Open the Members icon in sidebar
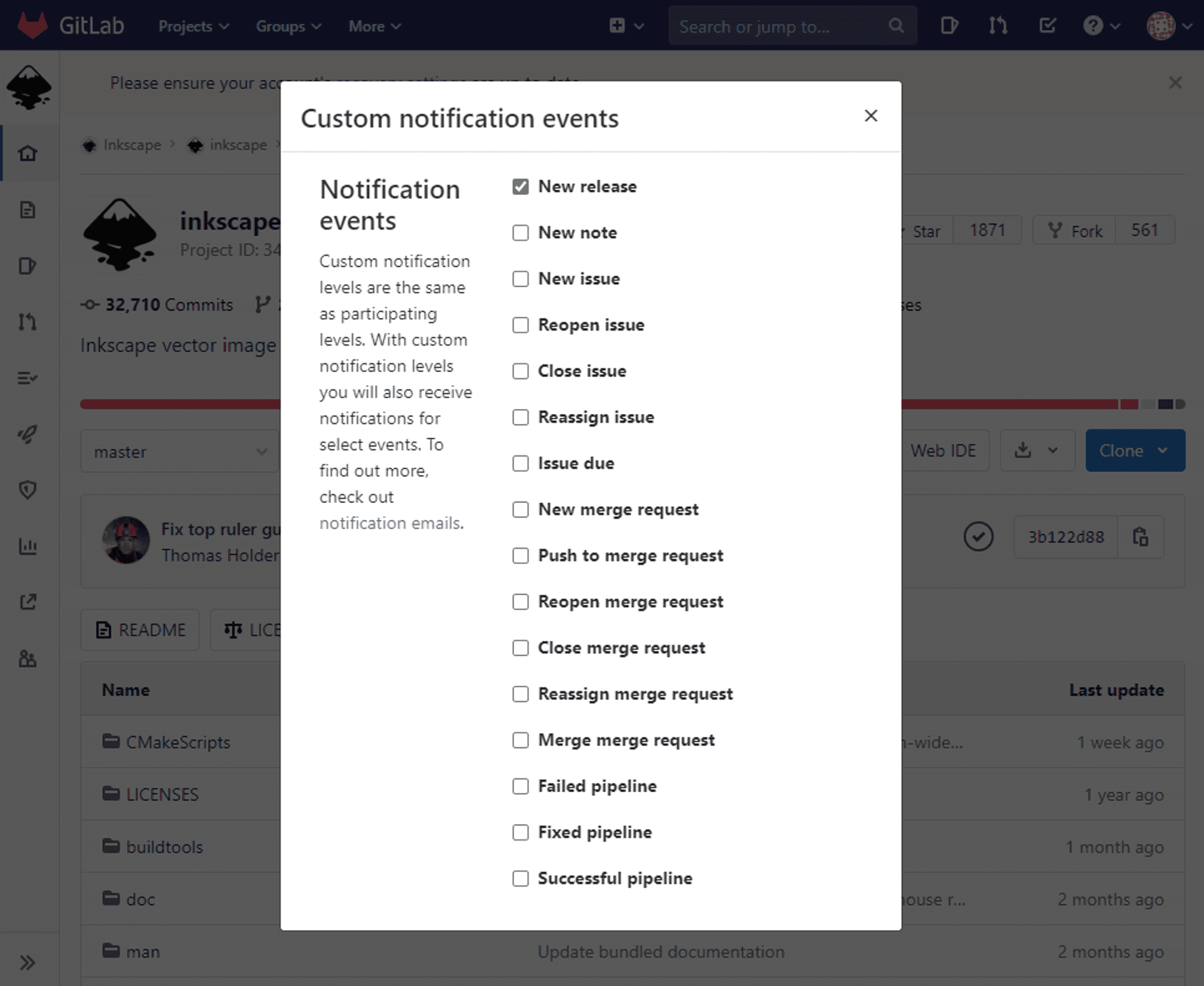 (x=28, y=659)
